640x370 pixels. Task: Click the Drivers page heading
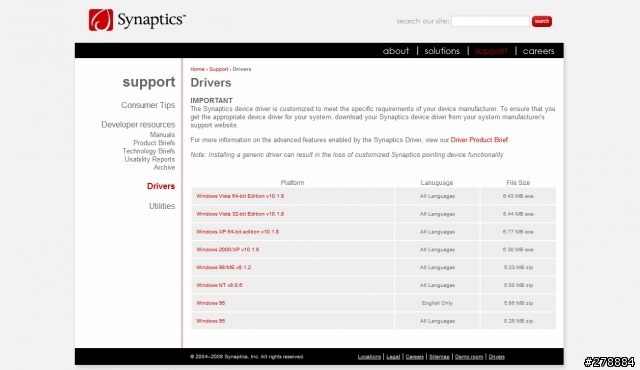pyautogui.click(x=211, y=83)
